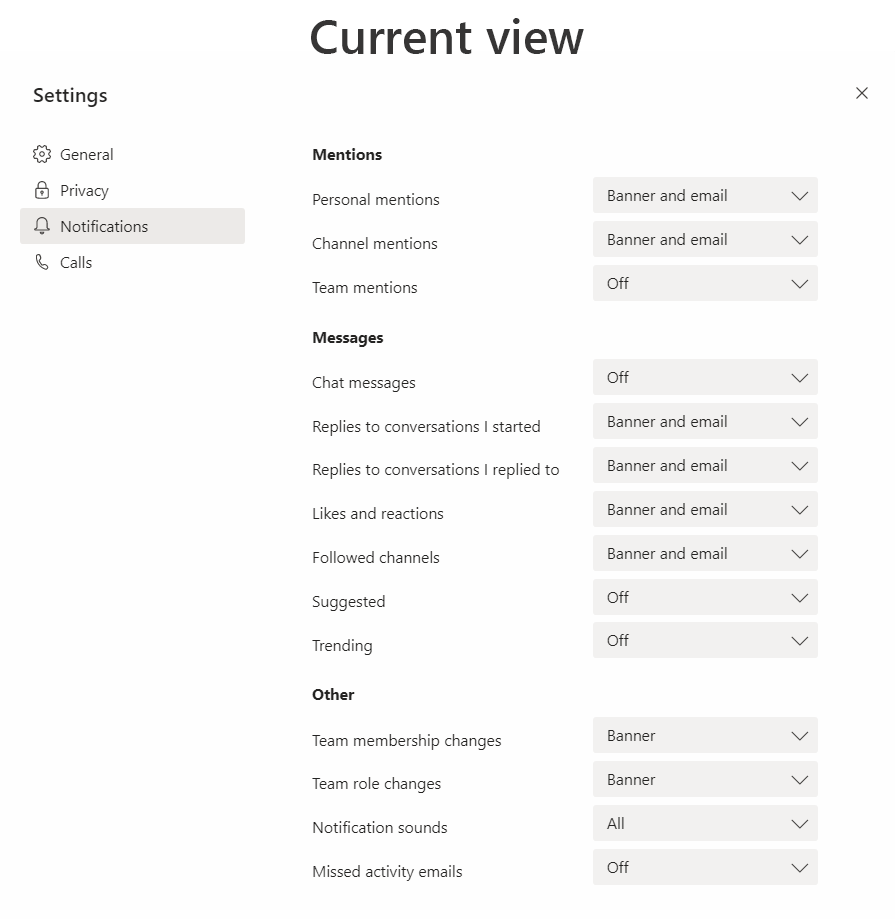Open the Team membership changes dropdown

[x=705, y=736]
